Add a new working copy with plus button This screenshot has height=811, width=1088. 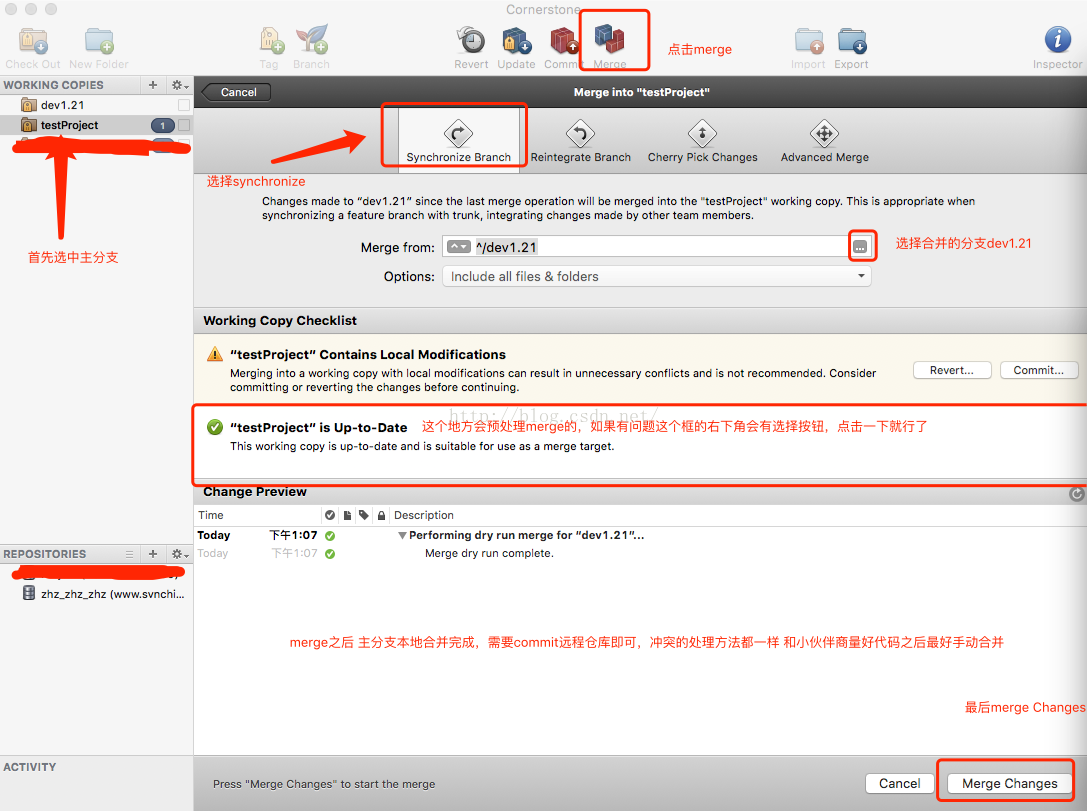tap(153, 85)
